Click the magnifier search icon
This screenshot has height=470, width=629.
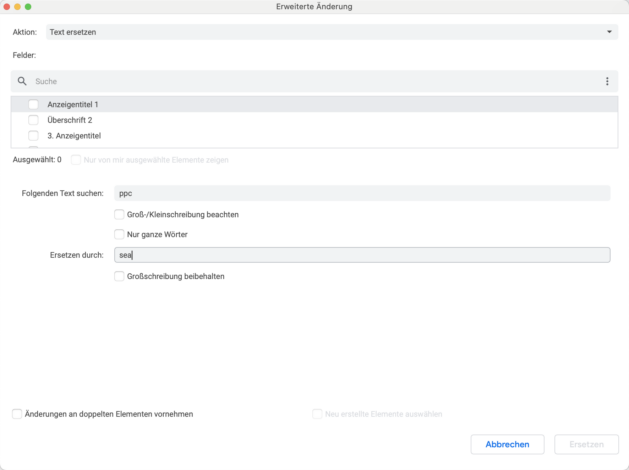click(22, 81)
